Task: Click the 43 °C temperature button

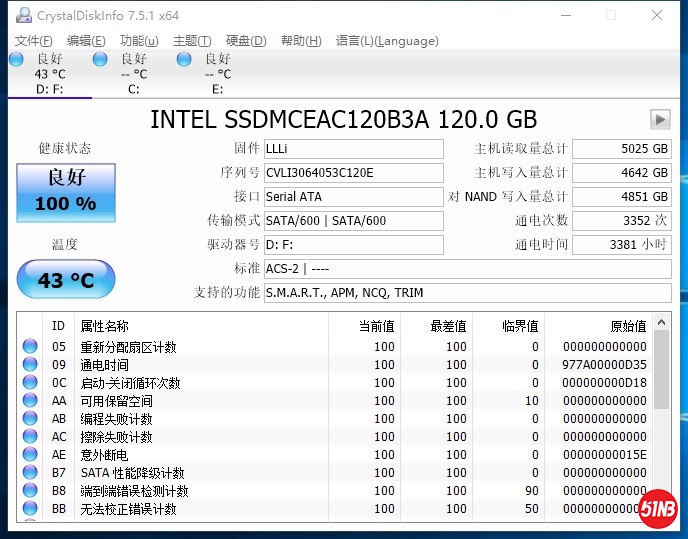Action: [66, 280]
